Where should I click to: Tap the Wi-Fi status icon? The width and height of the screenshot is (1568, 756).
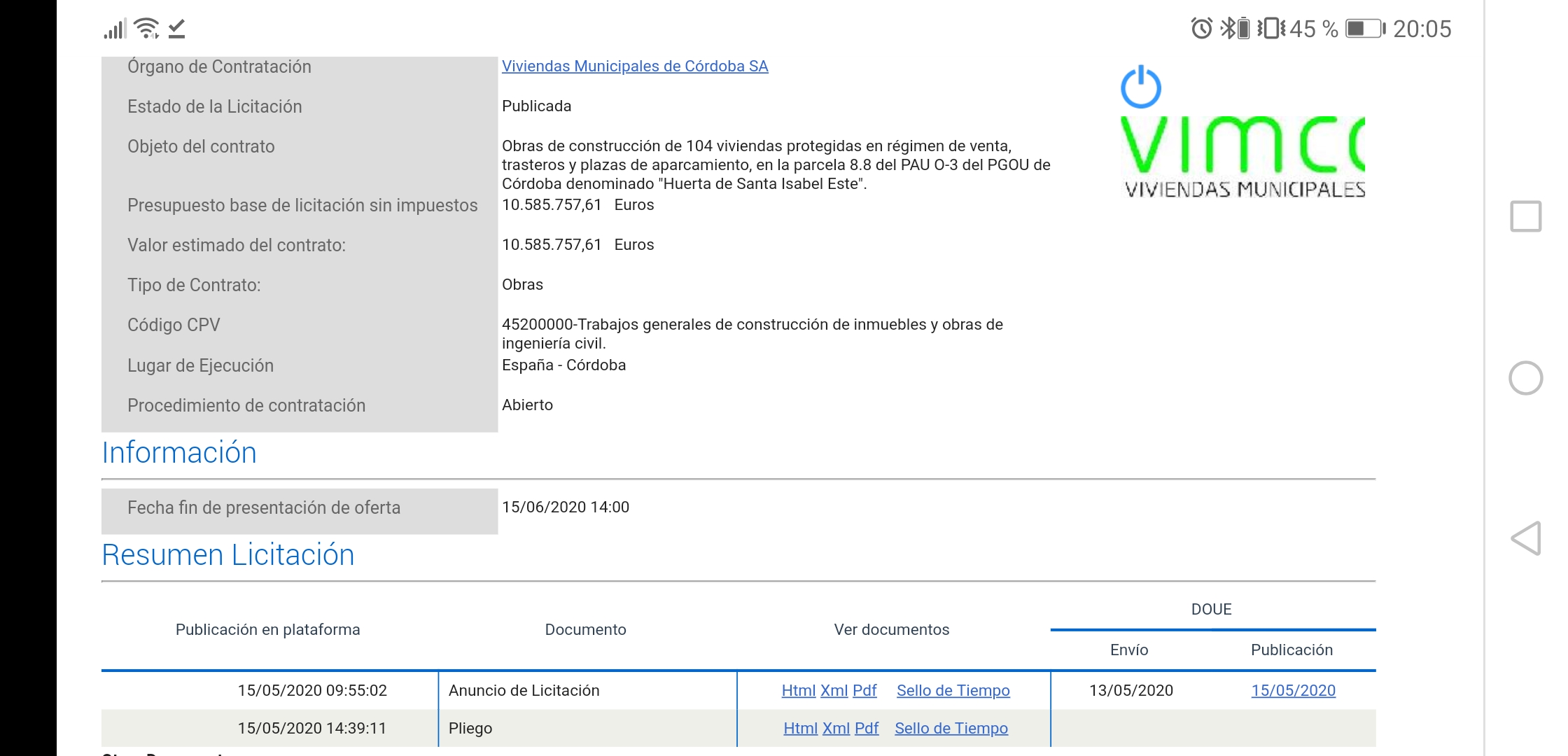pos(146,28)
